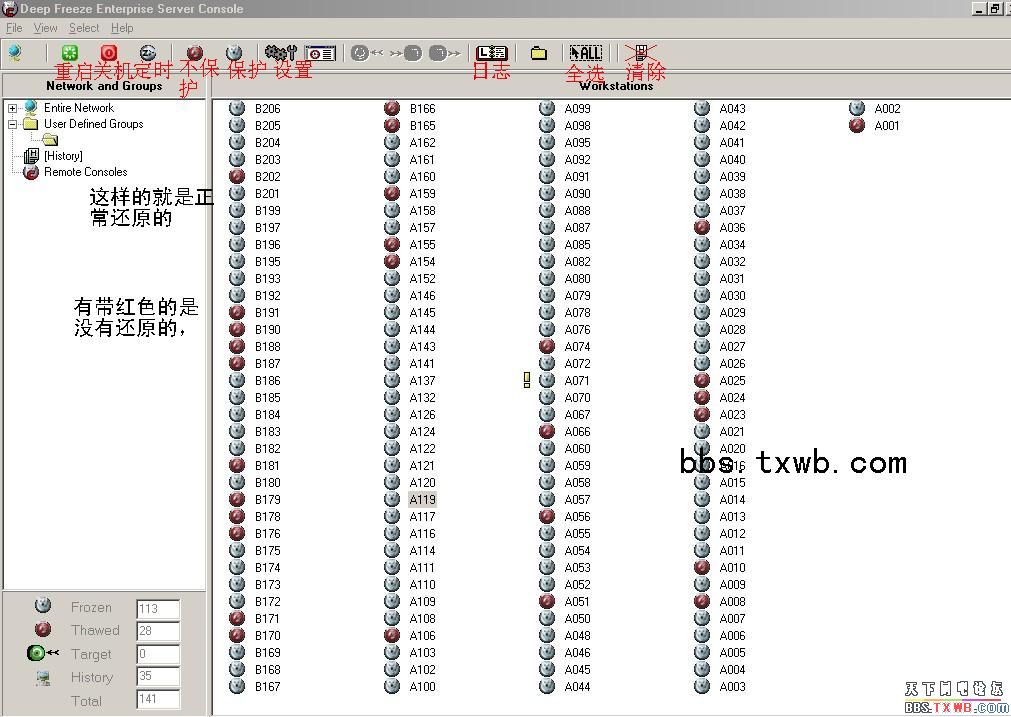1011x717 pixels.
Task: Expand the Entire Network tree node
Action: pos(12,108)
